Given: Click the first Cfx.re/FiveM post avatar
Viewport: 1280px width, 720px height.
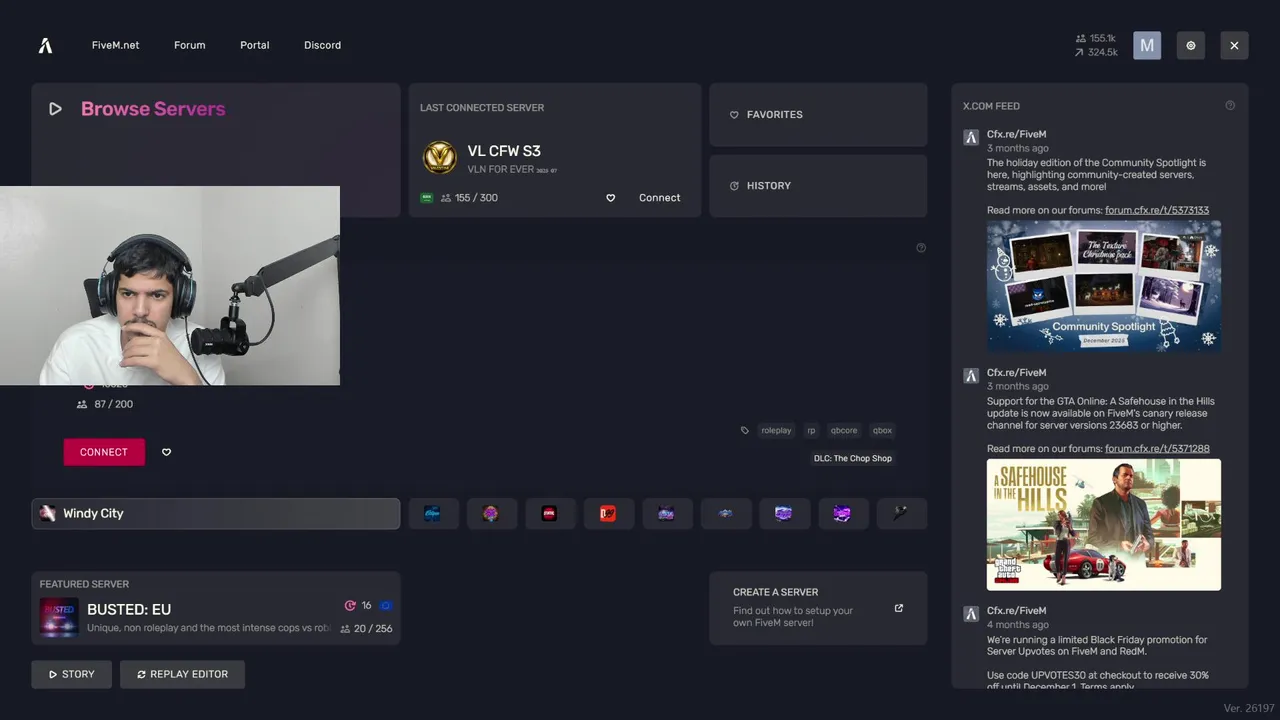Looking at the screenshot, I should [971, 137].
